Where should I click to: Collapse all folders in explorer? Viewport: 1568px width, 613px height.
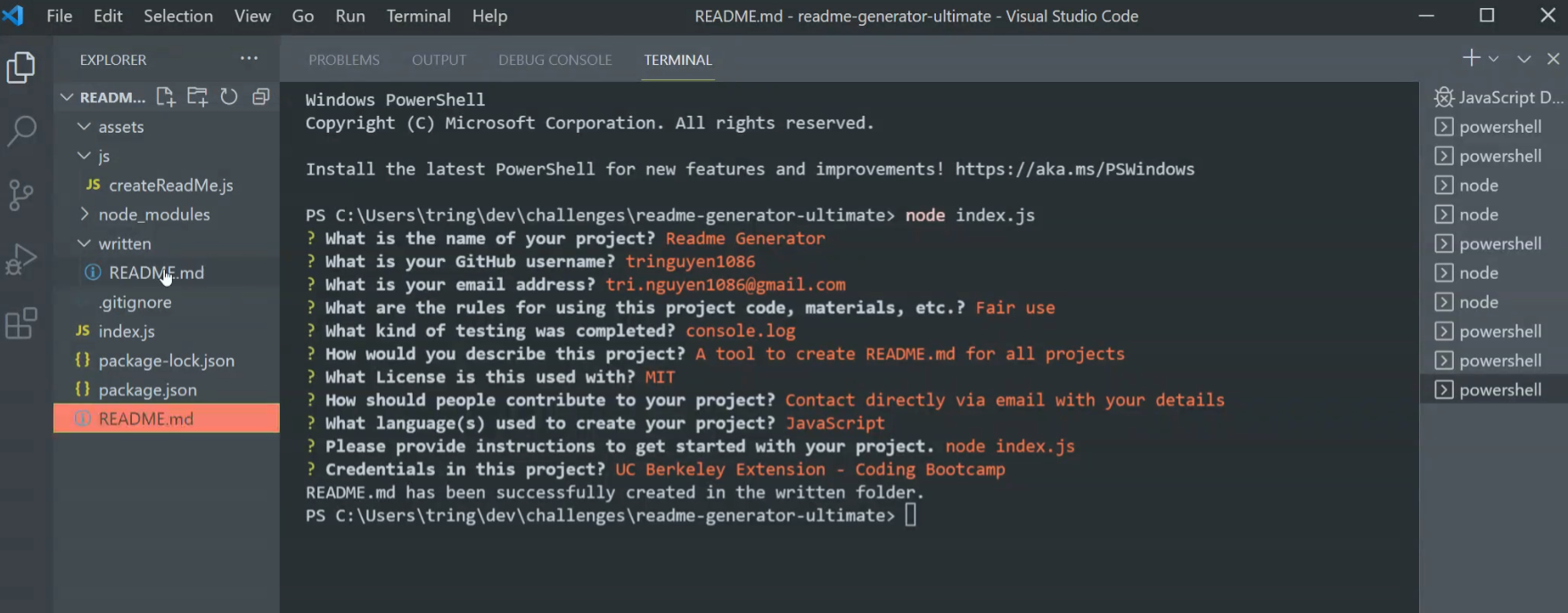point(260,97)
